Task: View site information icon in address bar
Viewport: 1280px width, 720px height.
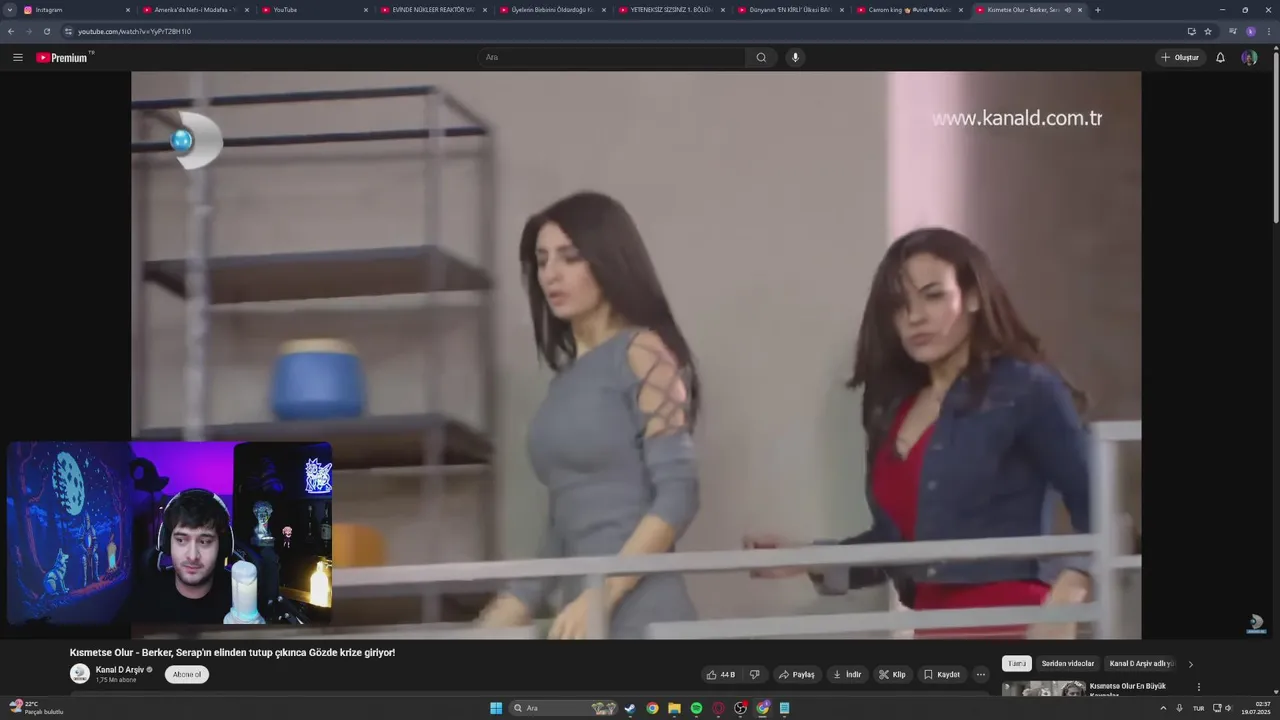Action: click(x=69, y=31)
